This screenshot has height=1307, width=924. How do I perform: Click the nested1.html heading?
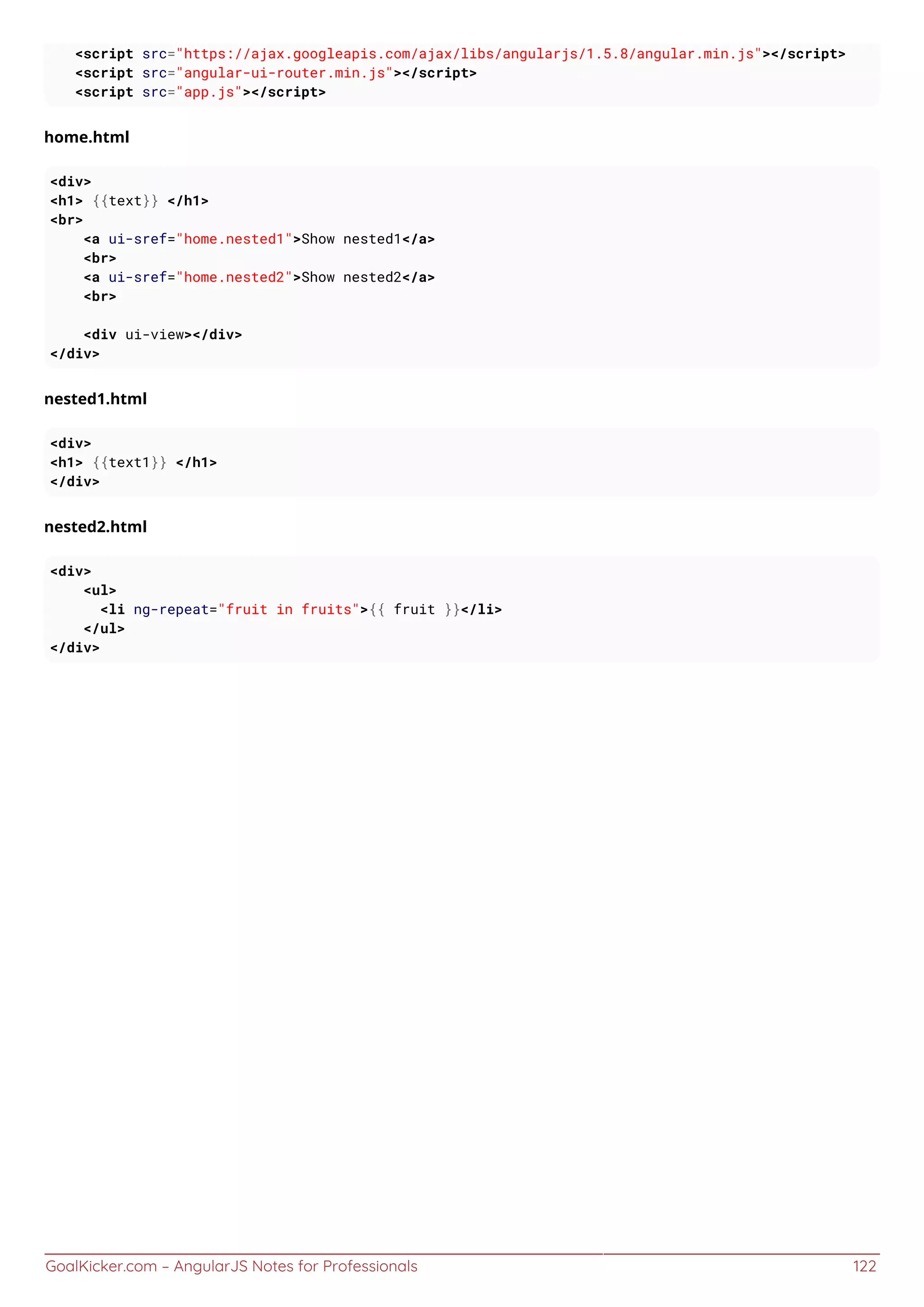pyautogui.click(x=95, y=399)
